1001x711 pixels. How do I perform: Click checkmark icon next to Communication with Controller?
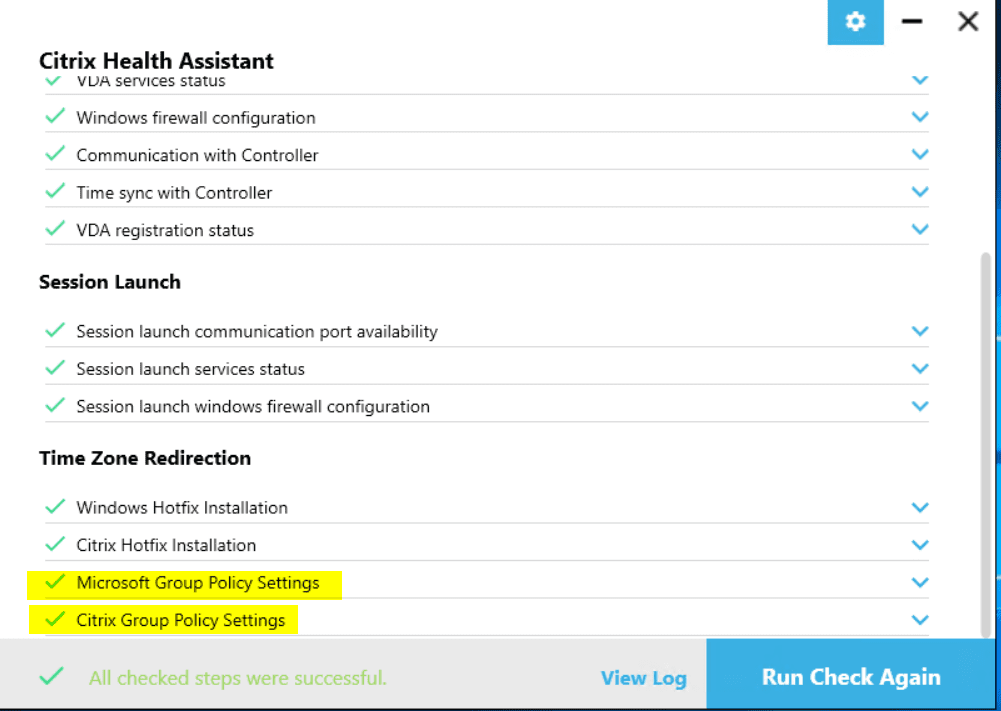point(55,155)
